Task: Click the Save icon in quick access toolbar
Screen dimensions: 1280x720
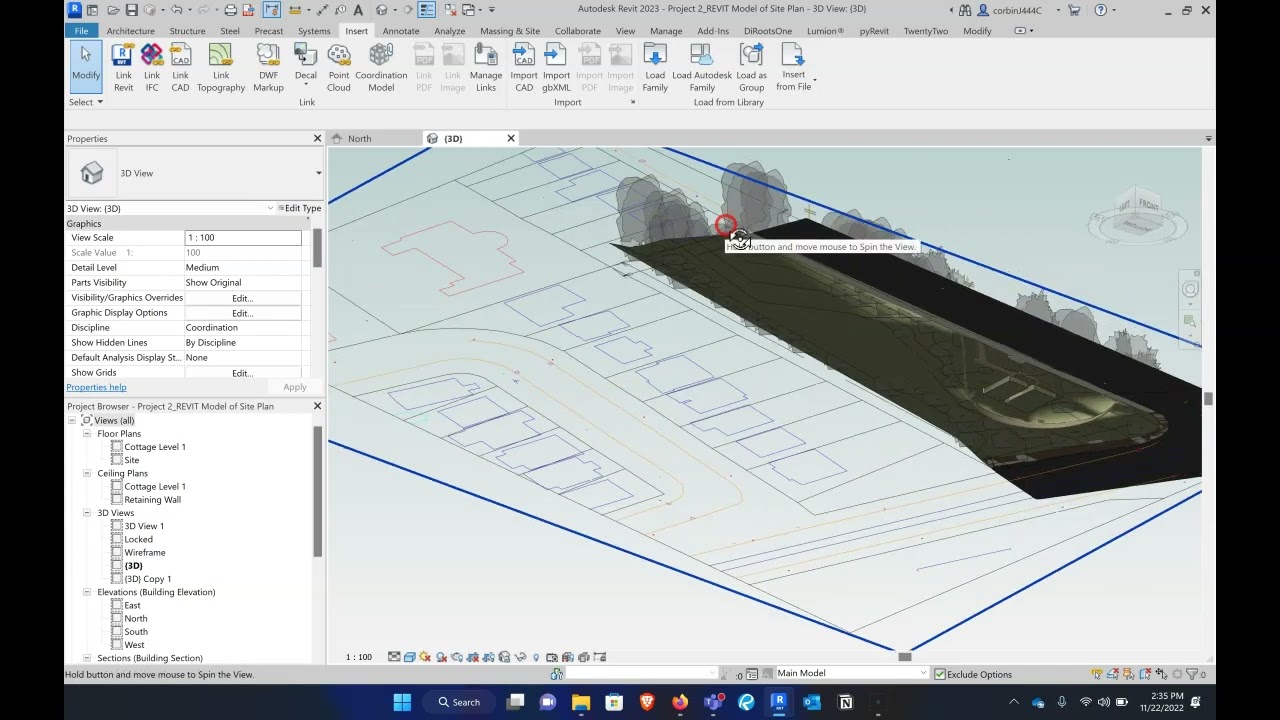Action: tap(132, 10)
